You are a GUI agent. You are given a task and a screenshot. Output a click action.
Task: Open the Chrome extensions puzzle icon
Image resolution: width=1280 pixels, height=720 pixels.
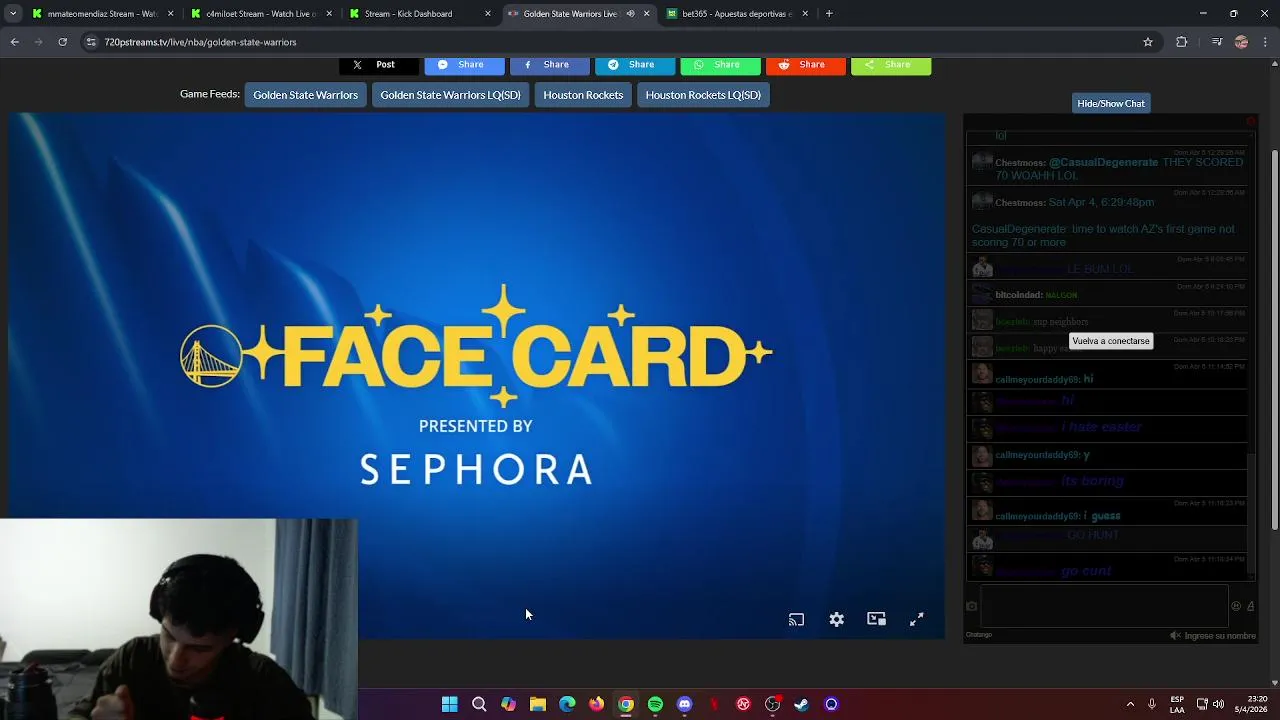coord(1182,42)
